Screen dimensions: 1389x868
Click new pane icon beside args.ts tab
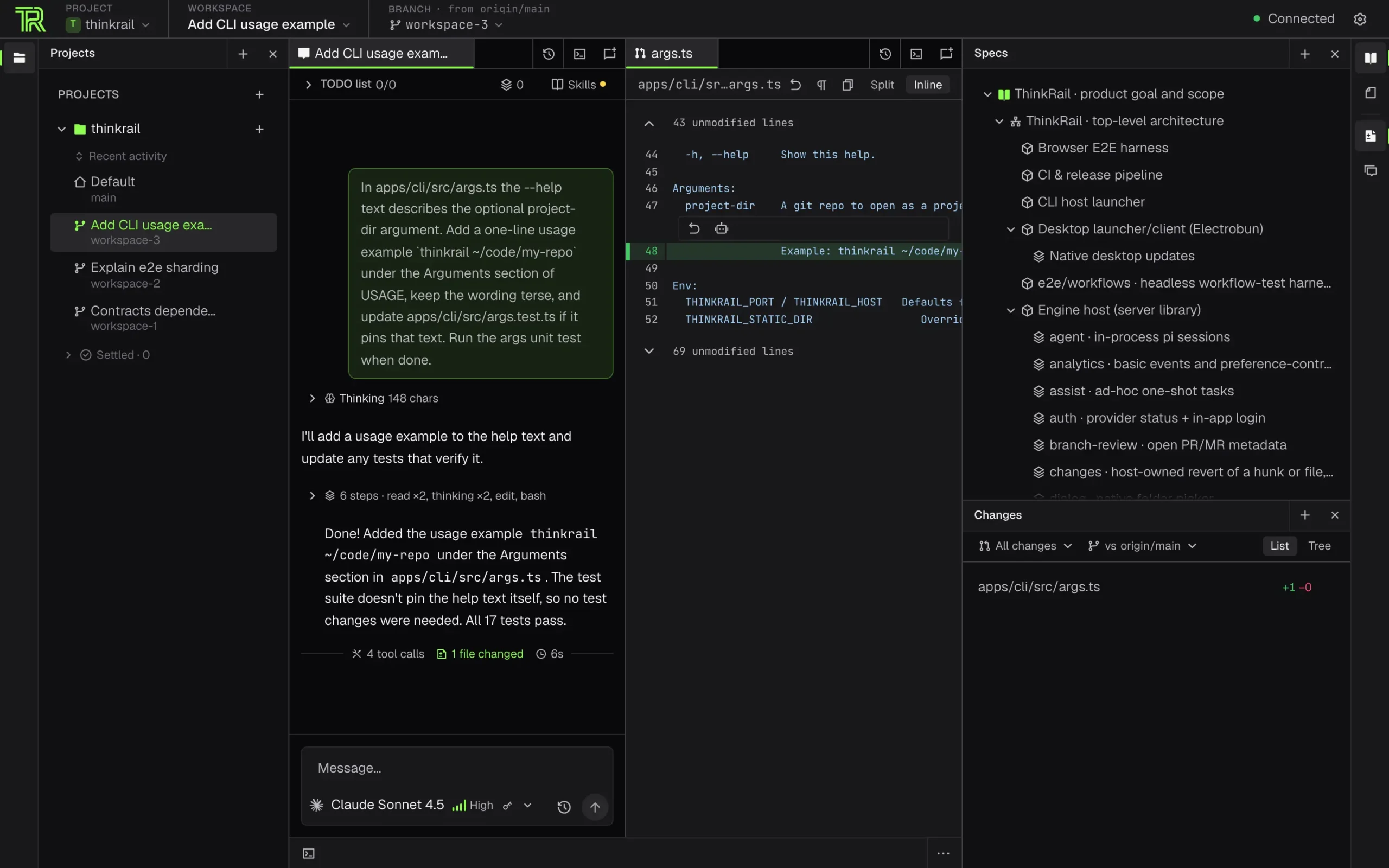click(946, 53)
